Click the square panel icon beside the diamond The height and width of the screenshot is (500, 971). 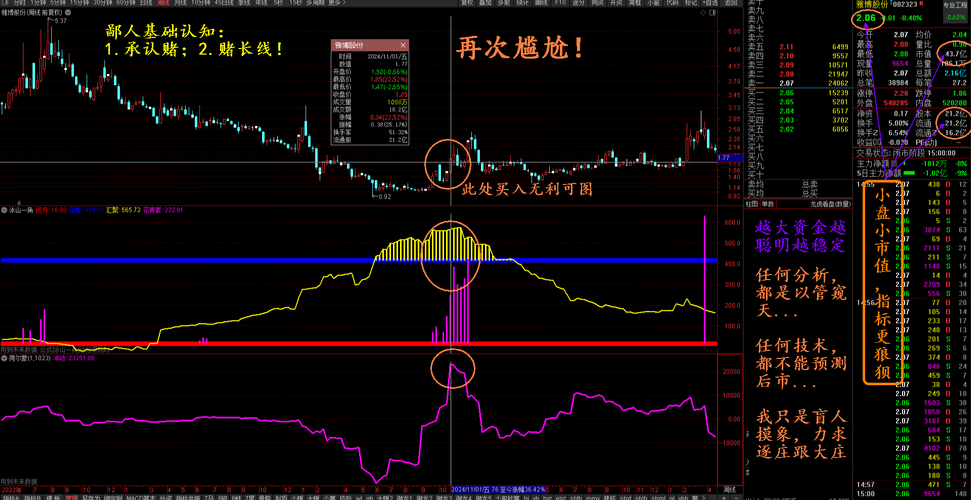(x=713, y=12)
